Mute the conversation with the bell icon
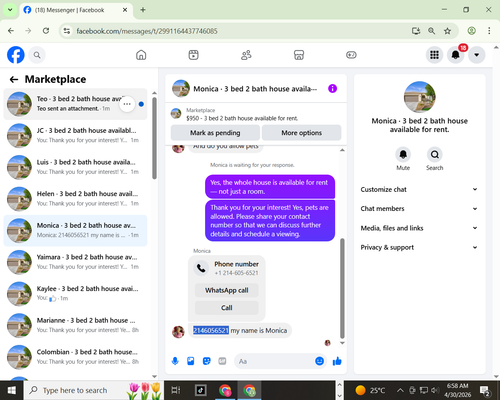The width and height of the screenshot is (500, 400). coord(403,154)
